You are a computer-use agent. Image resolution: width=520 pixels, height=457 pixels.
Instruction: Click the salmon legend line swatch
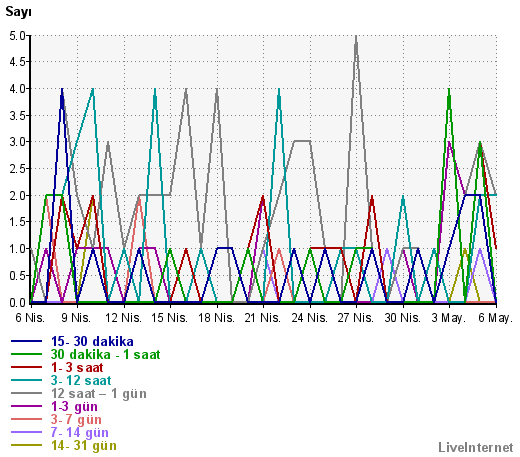(x=26, y=419)
